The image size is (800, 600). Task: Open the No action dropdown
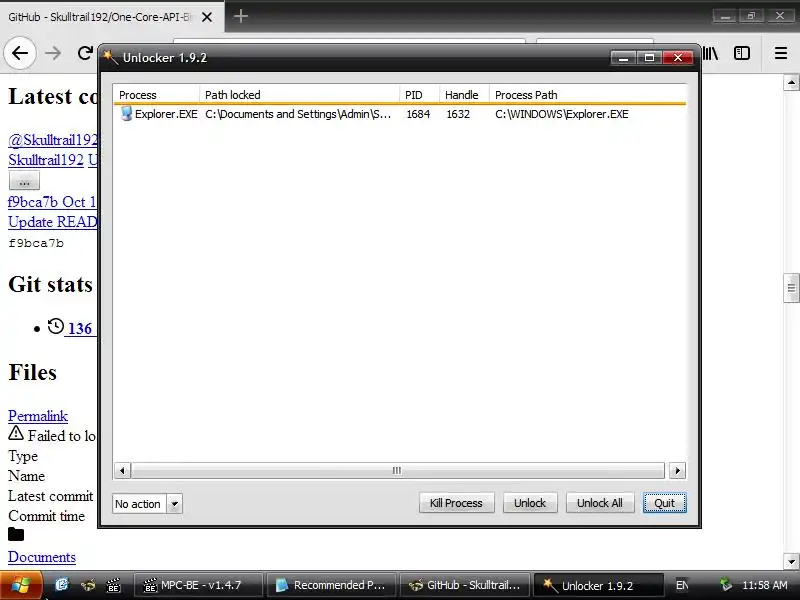pos(174,504)
